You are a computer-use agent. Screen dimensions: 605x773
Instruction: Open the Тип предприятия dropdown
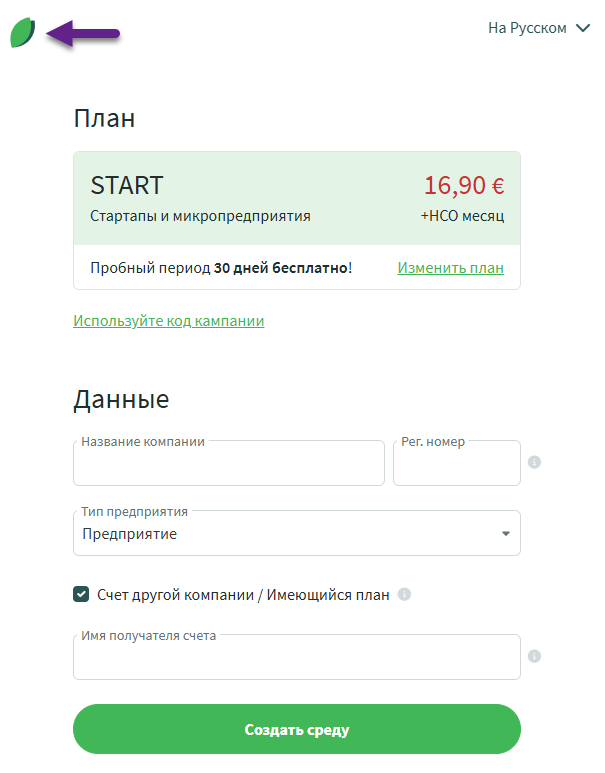coord(296,534)
